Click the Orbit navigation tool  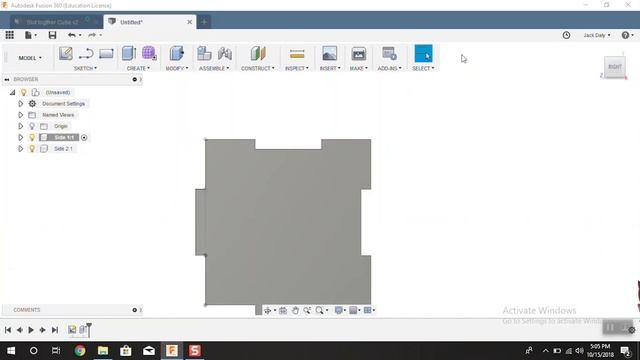(268, 311)
